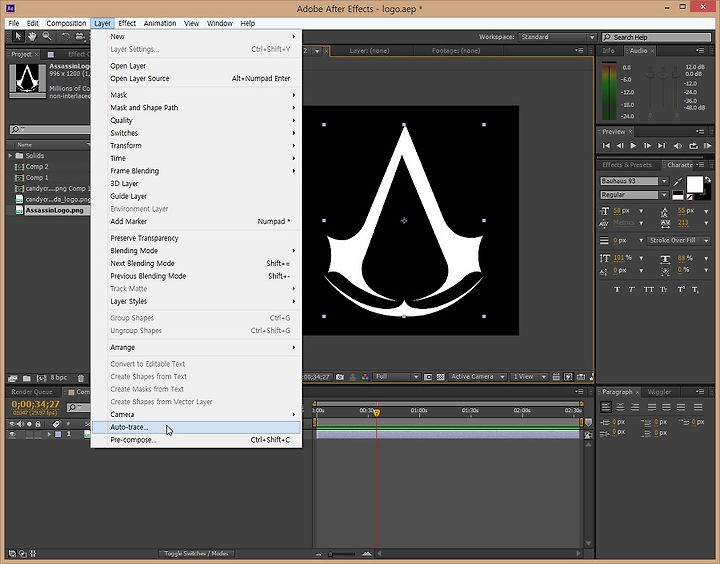Image resolution: width=720 pixels, height=564 pixels.
Task: Go to first frame in Preview
Action: coord(606,146)
